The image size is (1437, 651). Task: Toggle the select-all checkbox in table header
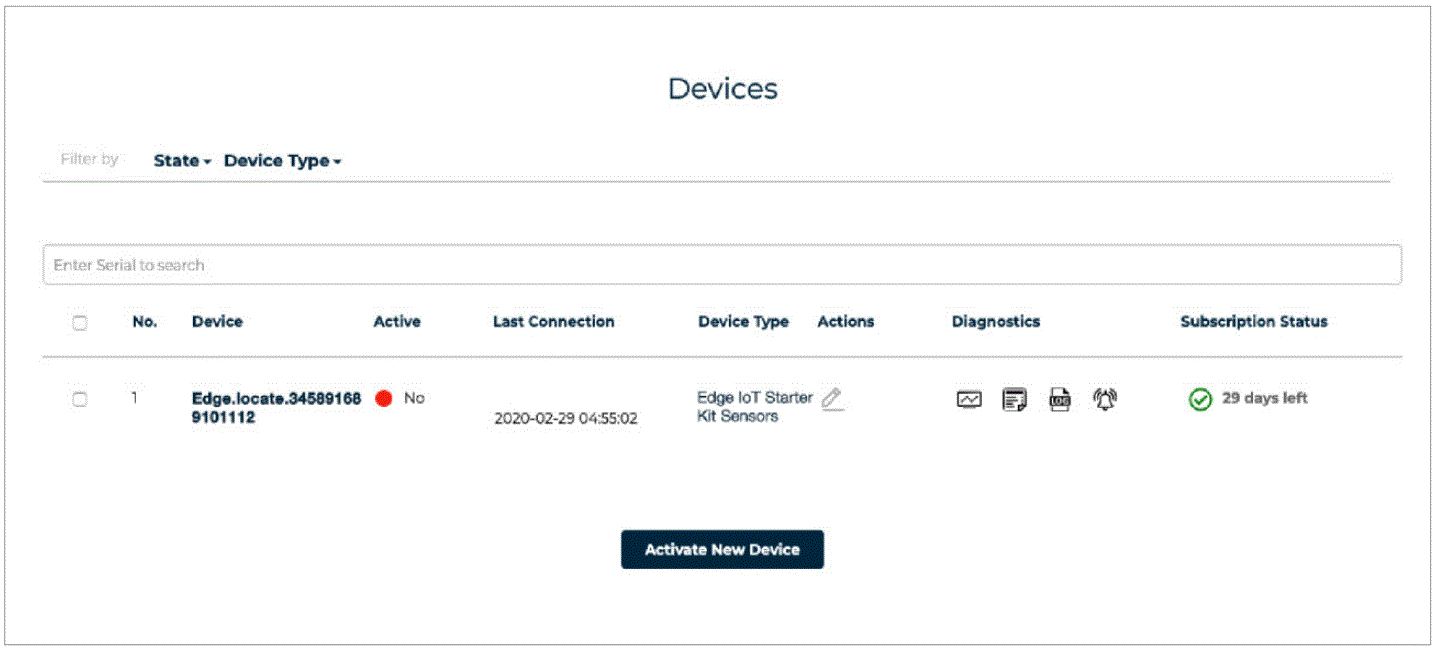(x=80, y=322)
